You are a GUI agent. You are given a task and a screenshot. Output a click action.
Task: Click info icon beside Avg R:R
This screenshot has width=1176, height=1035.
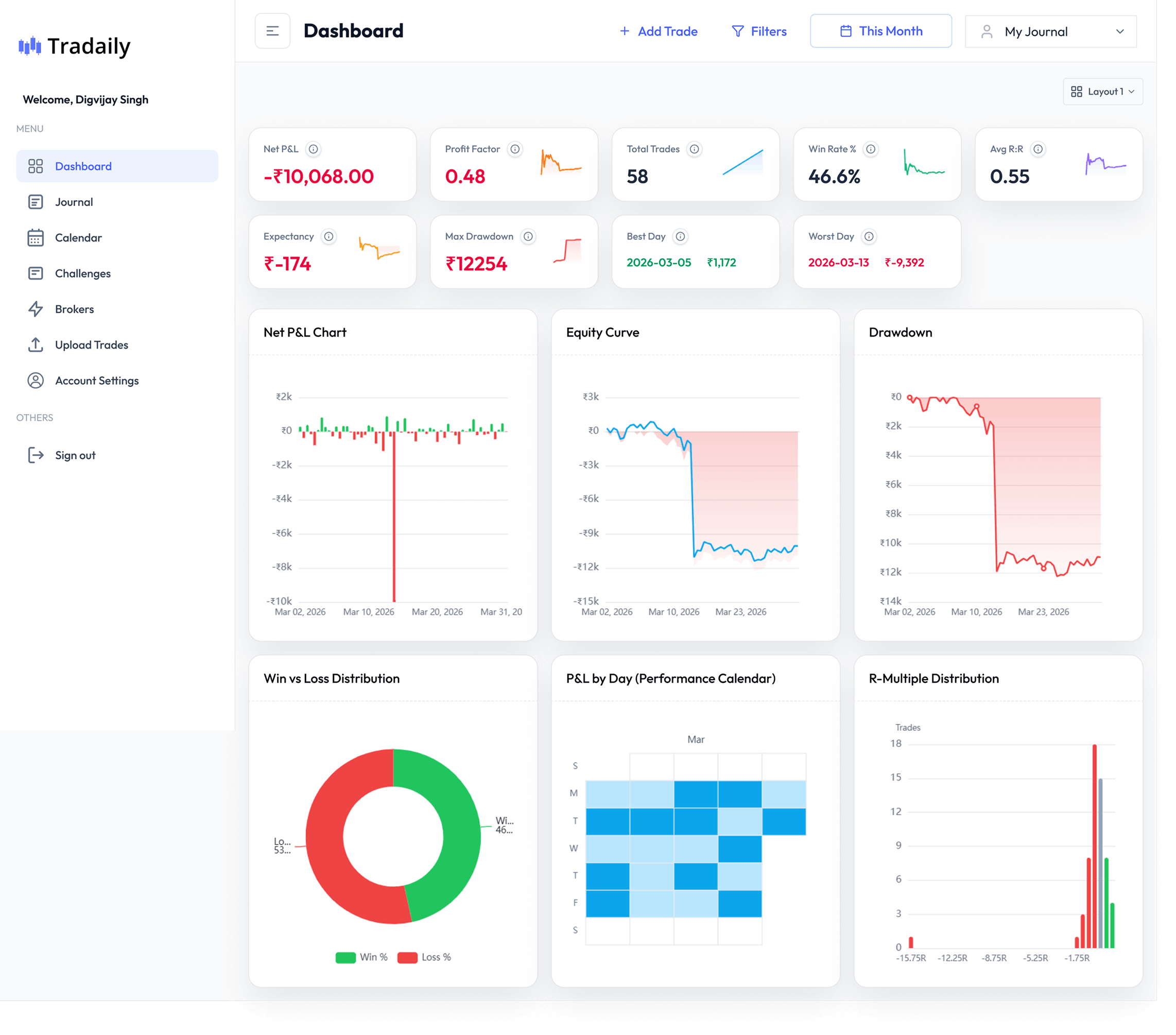[x=1037, y=149]
